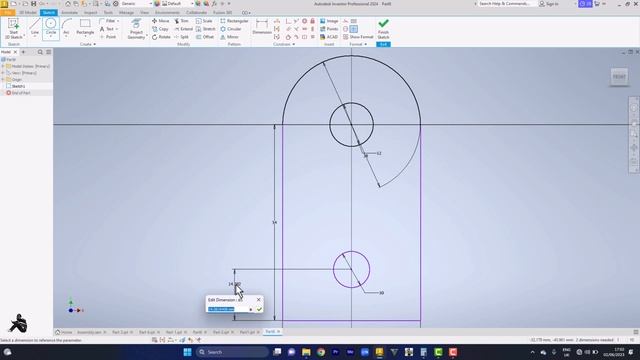Select the Line tool

tap(35, 28)
